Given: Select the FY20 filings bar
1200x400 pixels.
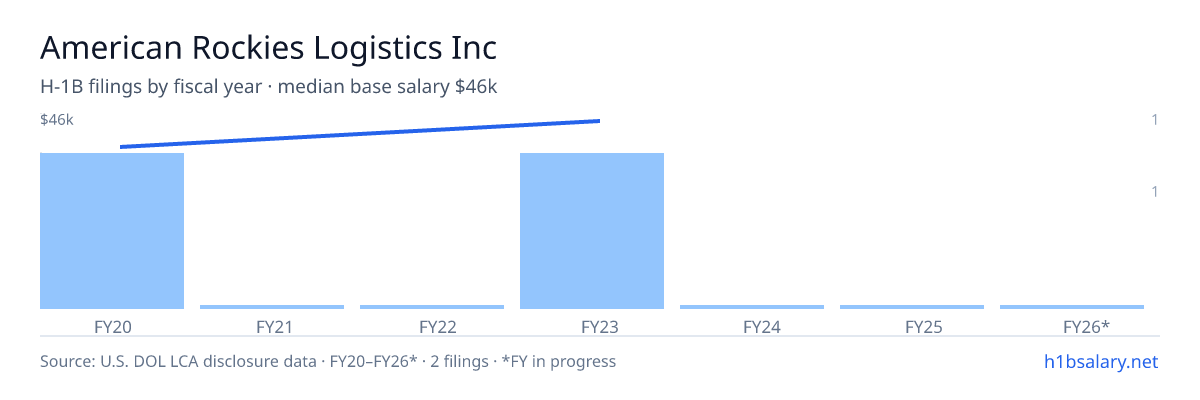Looking at the screenshot, I should 112,231.
